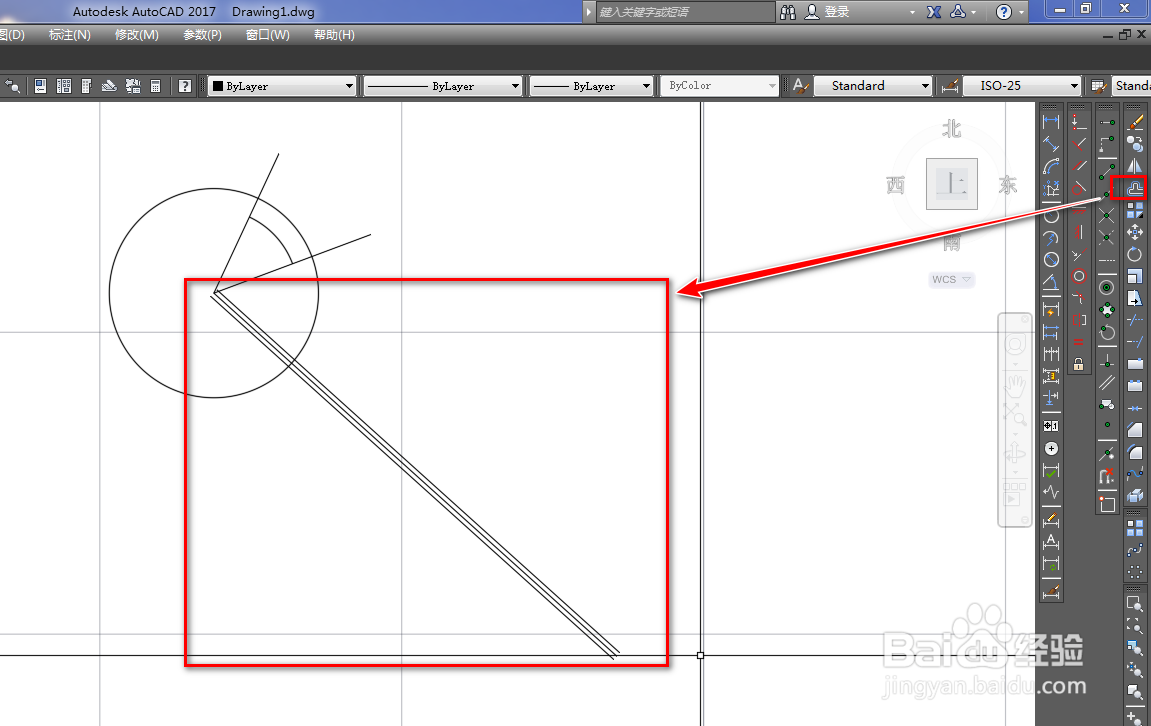Open the 修改(M) menu

pyautogui.click(x=137, y=35)
